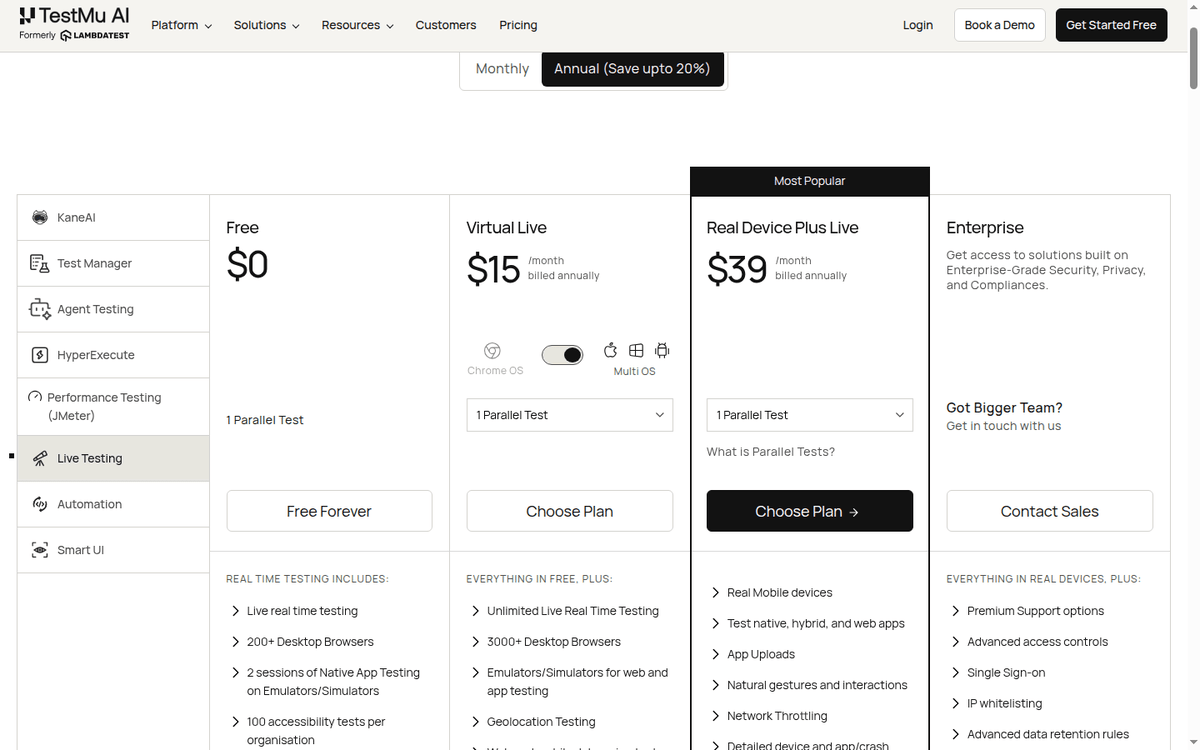This screenshot has width=1200, height=750.
Task: Click the TestMu AI logo
Action: coord(74,25)
